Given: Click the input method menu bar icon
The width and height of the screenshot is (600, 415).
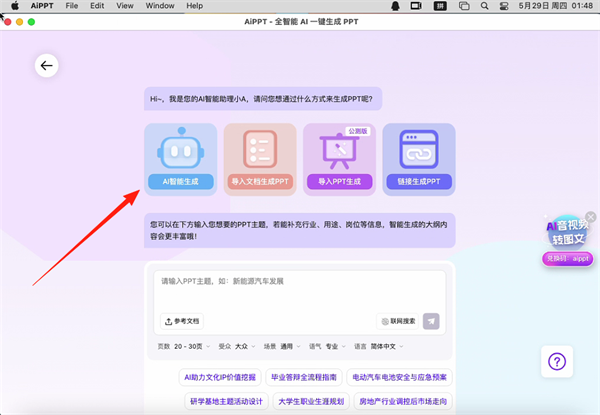Looking at the screenshot, I should coord(440,6).
